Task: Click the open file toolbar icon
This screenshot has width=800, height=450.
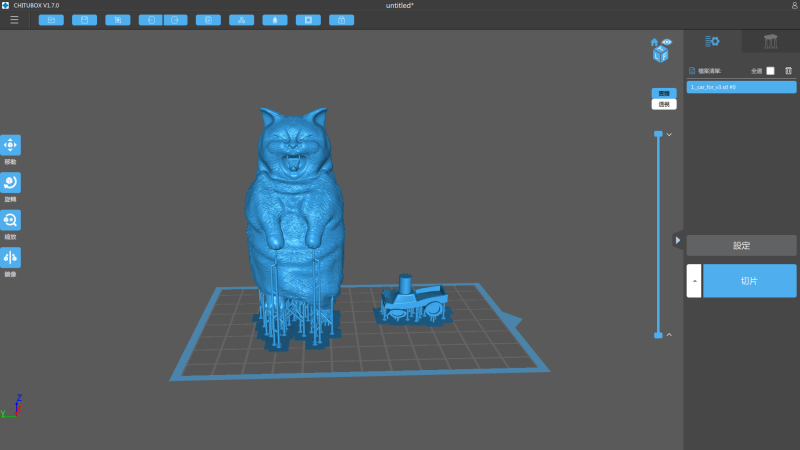Action: [50, 19]
